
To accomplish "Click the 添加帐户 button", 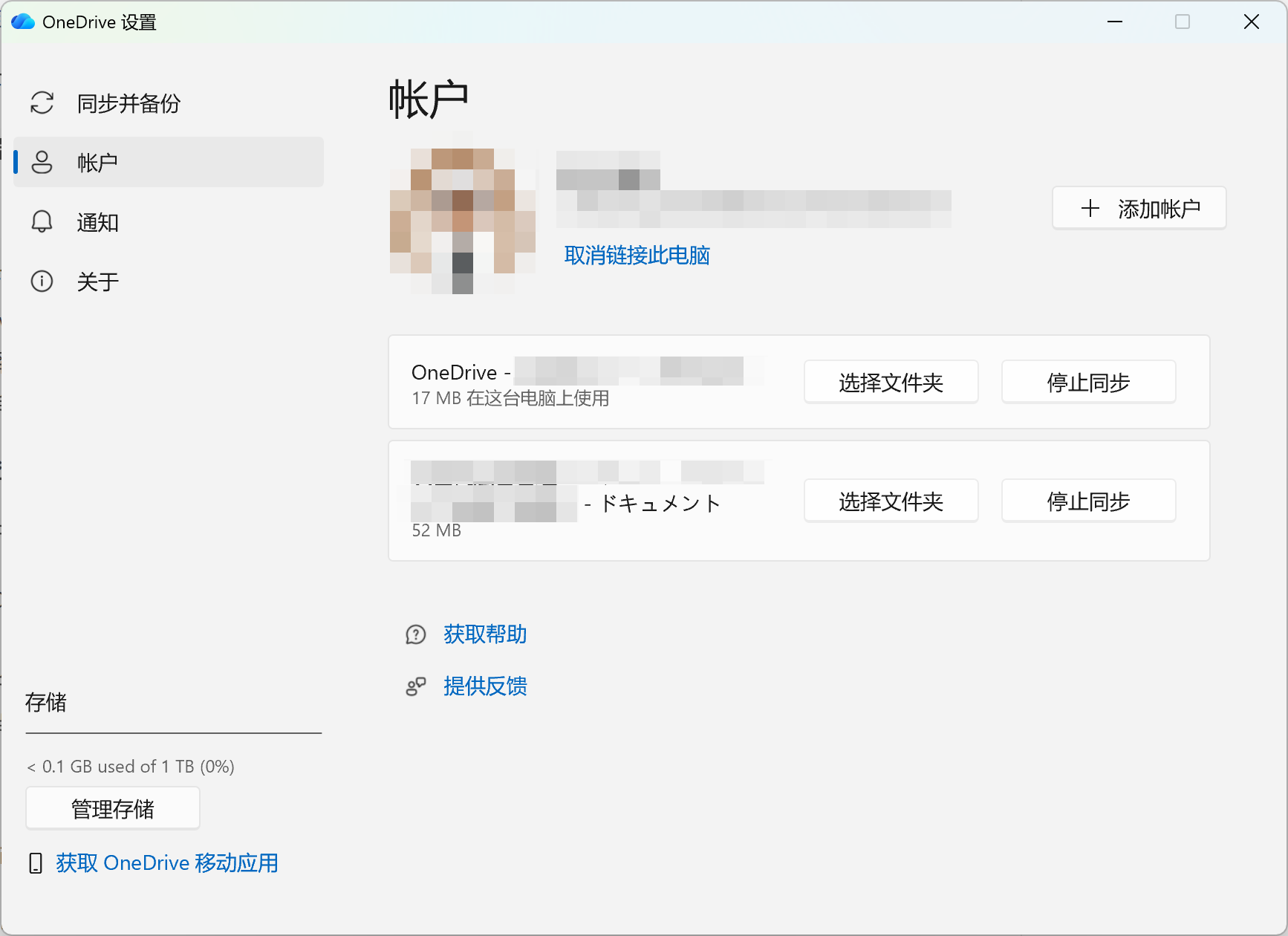I will [x=1139, y=208].
